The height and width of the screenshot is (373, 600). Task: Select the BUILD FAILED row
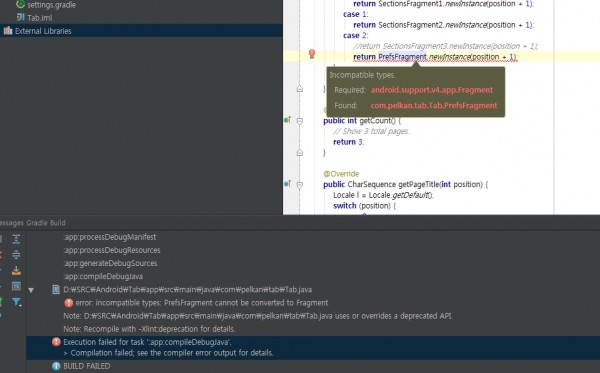[86, 366]
